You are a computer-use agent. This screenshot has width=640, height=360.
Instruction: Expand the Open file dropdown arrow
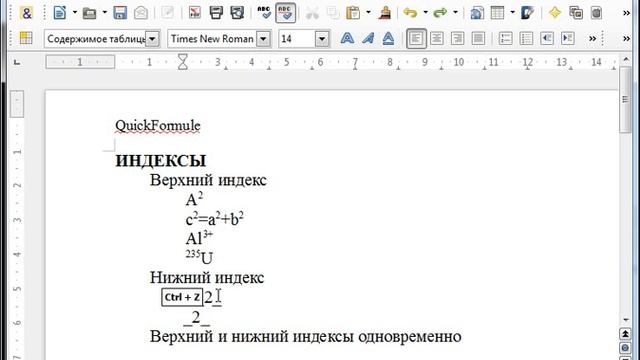pos(104,13)
